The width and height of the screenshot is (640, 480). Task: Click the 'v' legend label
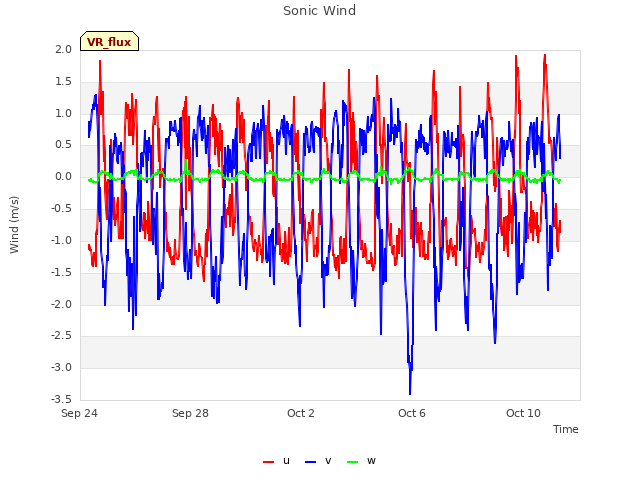point(328,460)
